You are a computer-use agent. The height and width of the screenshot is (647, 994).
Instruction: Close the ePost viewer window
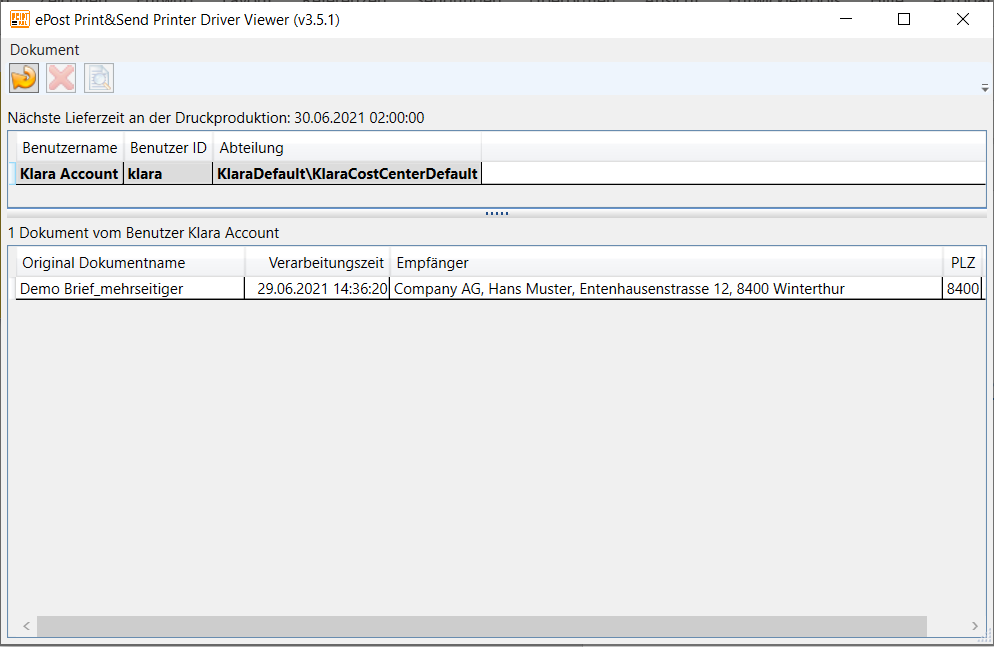(962, 19)
